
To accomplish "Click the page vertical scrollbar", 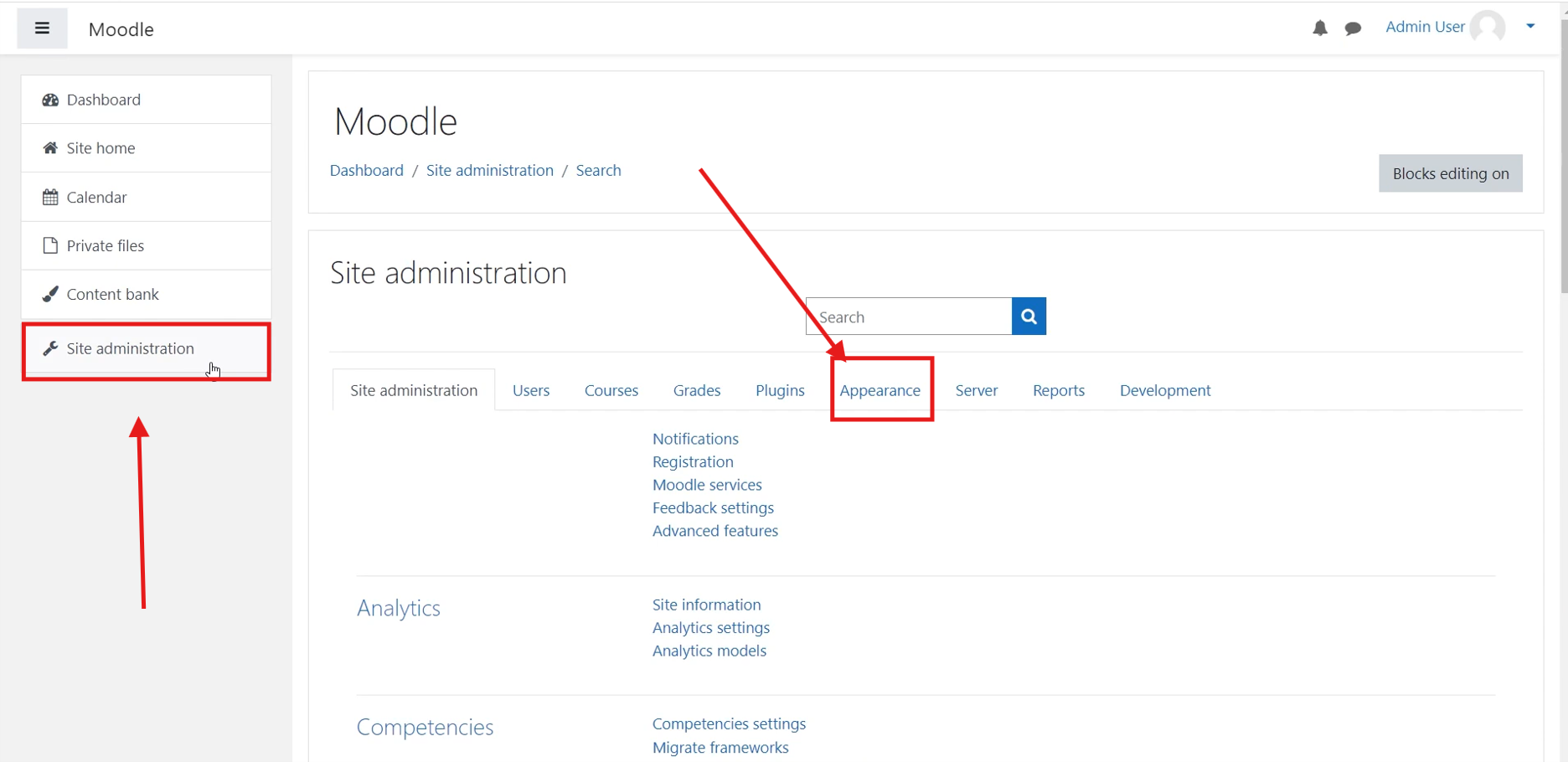I will pyautogui.click(x=1563, y=167).
